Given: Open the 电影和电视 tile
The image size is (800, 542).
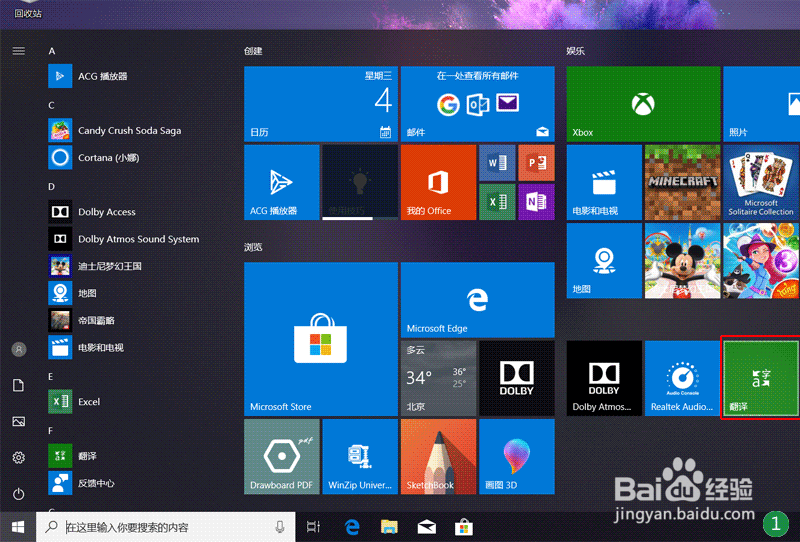Looking at the screenshot, I should tap(604, 183).
